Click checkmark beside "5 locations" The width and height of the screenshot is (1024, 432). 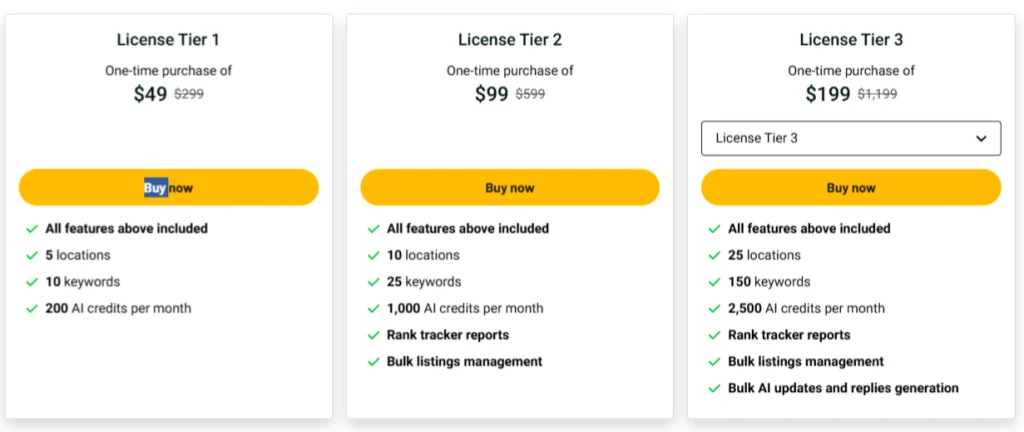click(32, 255)
